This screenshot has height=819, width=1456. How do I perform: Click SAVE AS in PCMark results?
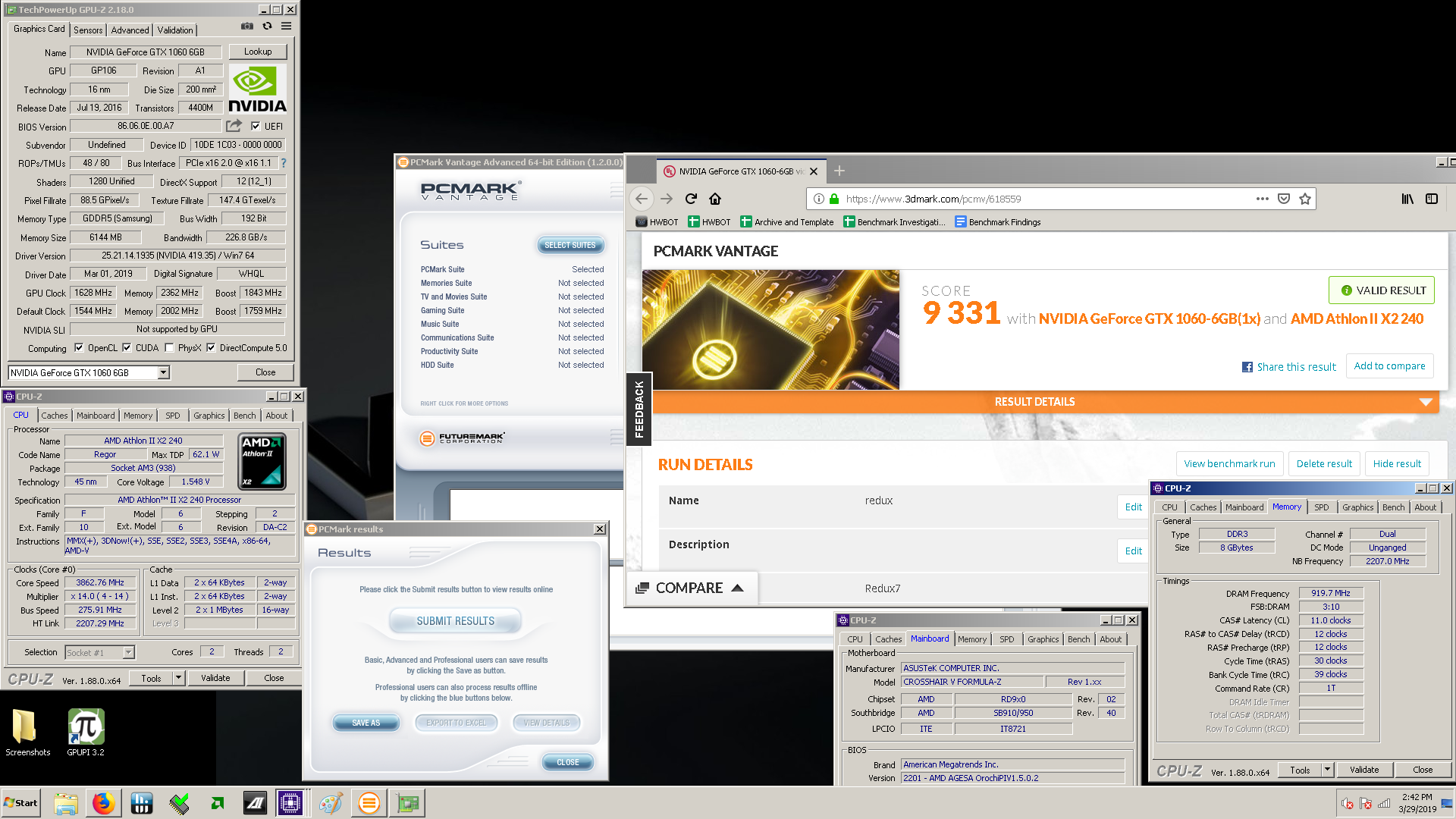[366, 723]
